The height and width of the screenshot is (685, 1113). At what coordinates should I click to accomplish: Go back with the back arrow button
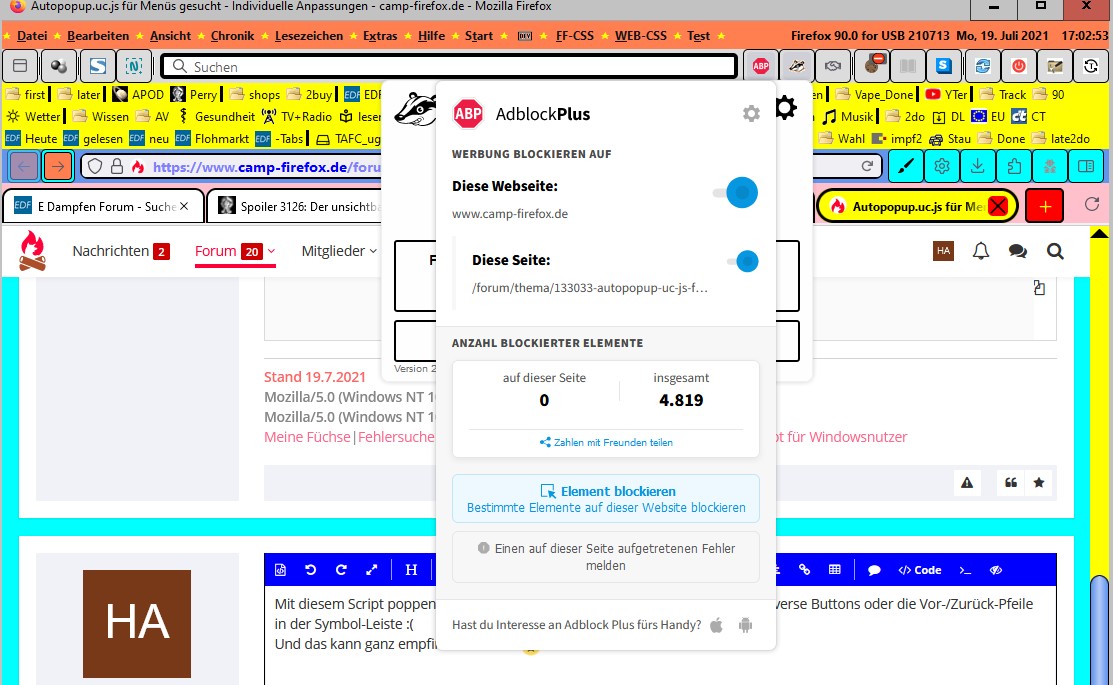coord(23,167)
